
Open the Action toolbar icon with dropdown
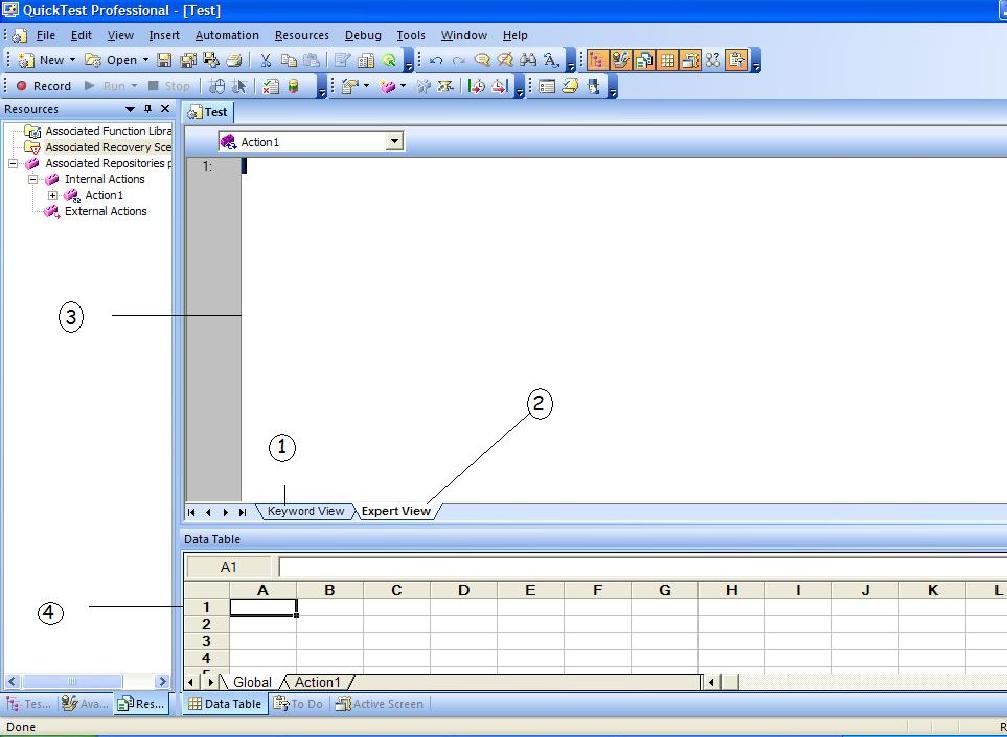click(x=351, y=86)
